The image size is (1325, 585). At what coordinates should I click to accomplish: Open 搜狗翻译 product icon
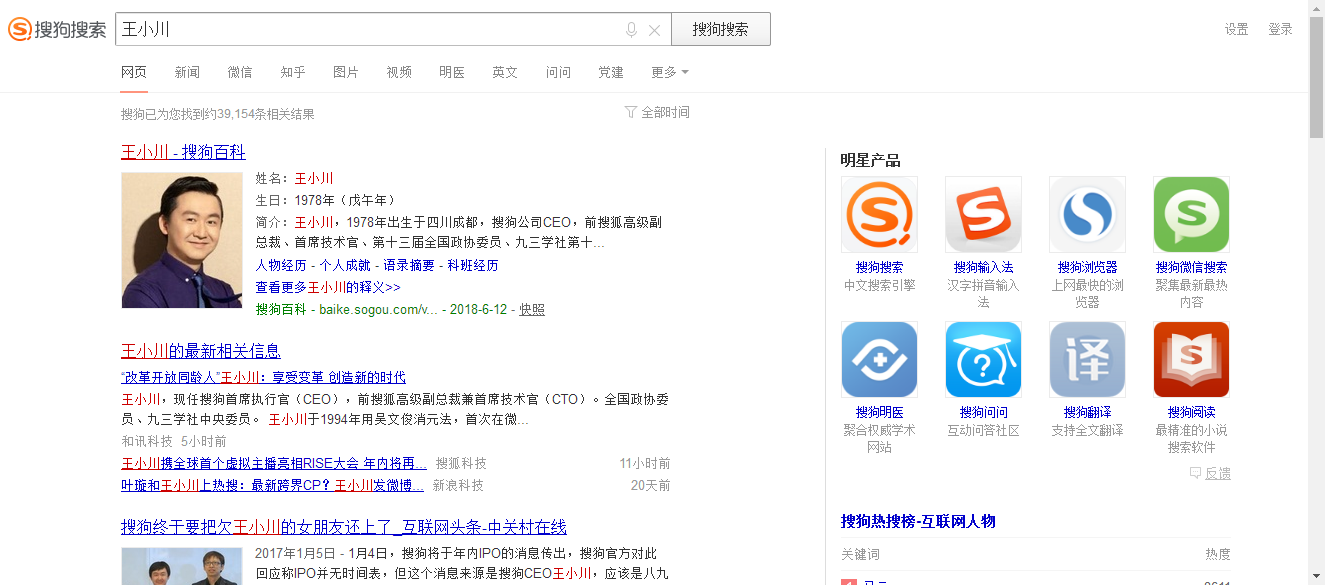pyautogui.click(x=1087, y=360)
